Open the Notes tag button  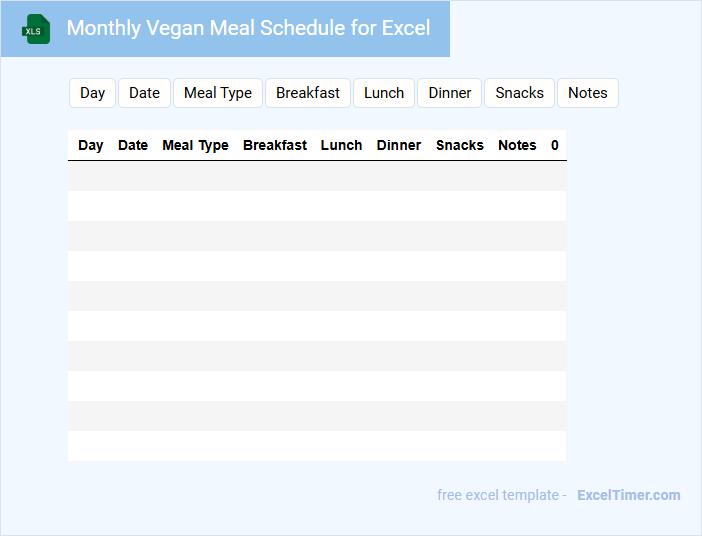[588, 93]
